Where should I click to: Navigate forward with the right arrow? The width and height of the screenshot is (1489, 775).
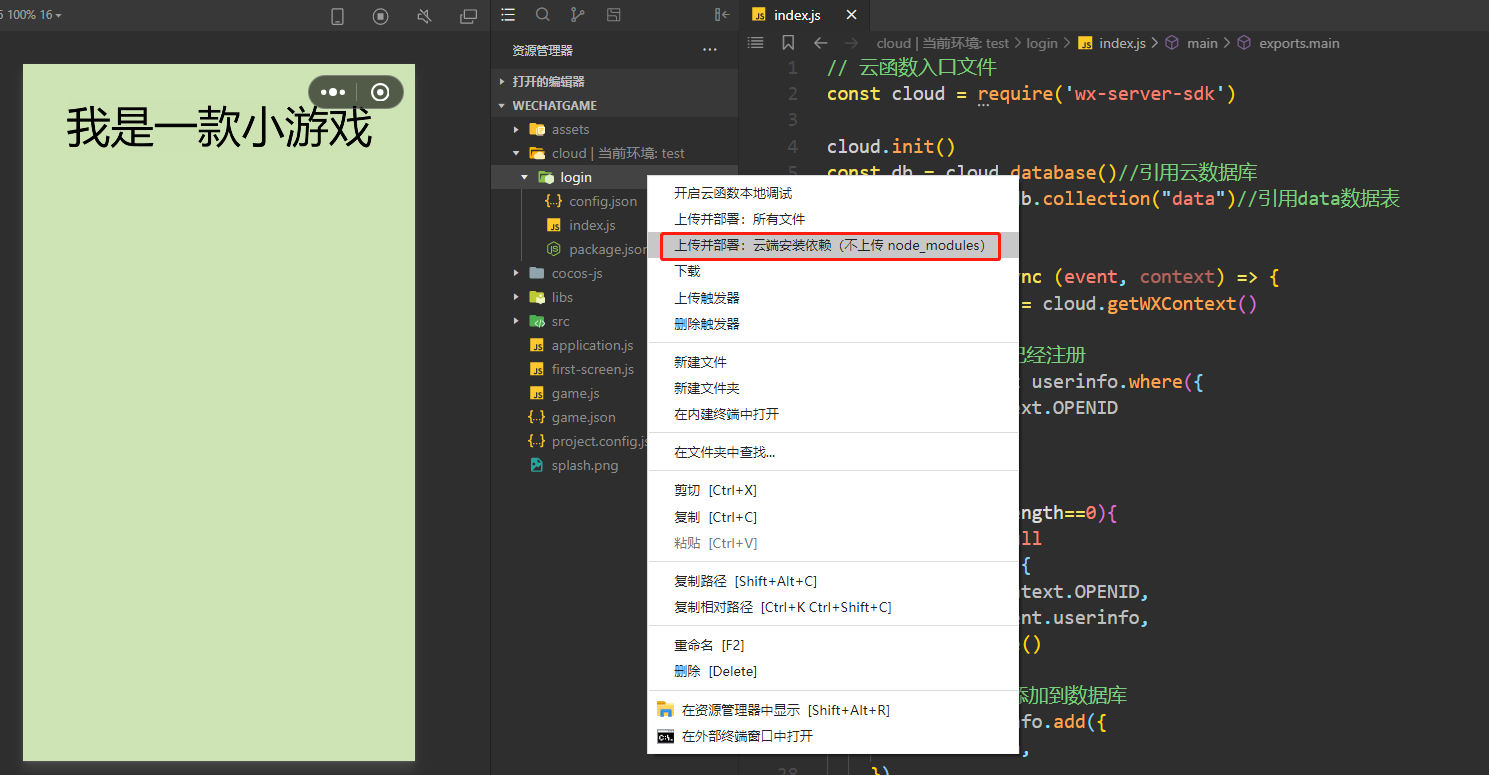tap(852, 43)
